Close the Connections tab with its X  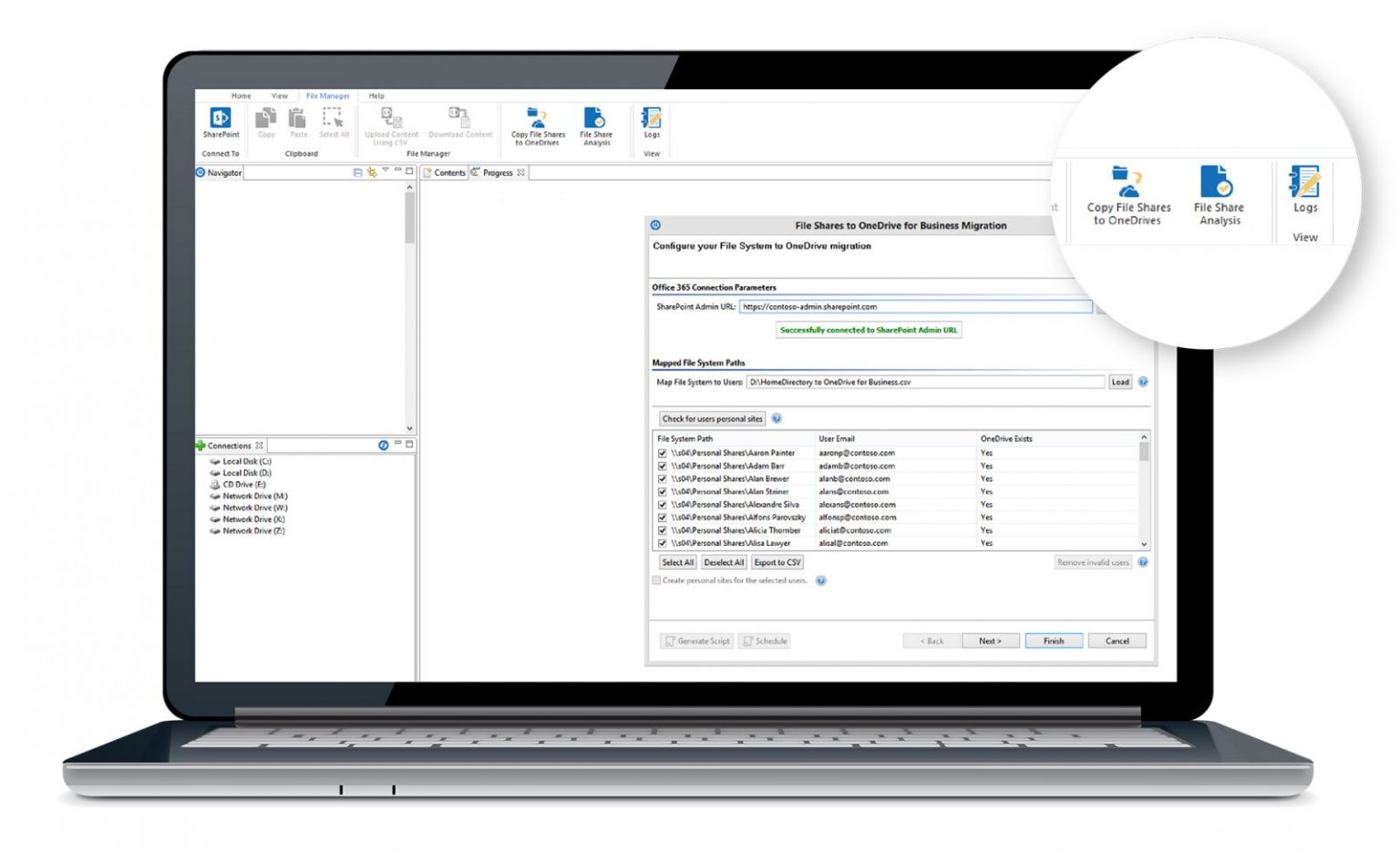(x=260, y=446)
